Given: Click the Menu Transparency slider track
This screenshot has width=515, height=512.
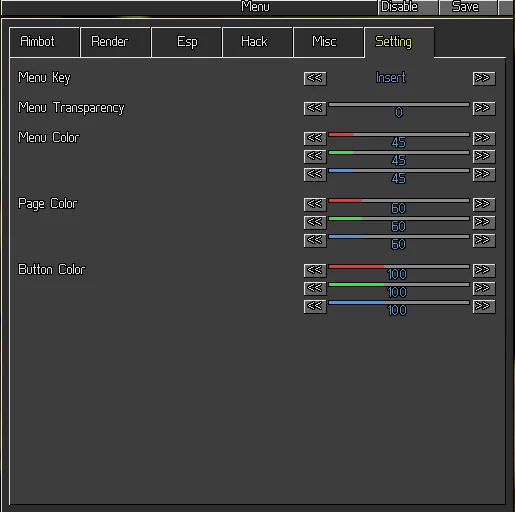Looking at the screenshot, I should tap(399, 105).
